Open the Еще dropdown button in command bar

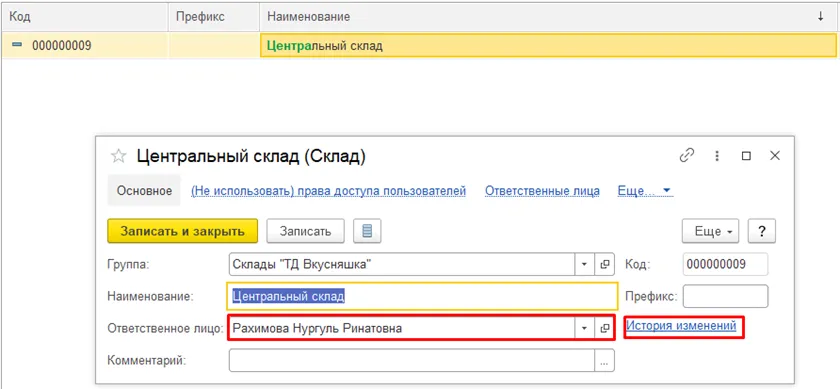[x=710, y=231]
